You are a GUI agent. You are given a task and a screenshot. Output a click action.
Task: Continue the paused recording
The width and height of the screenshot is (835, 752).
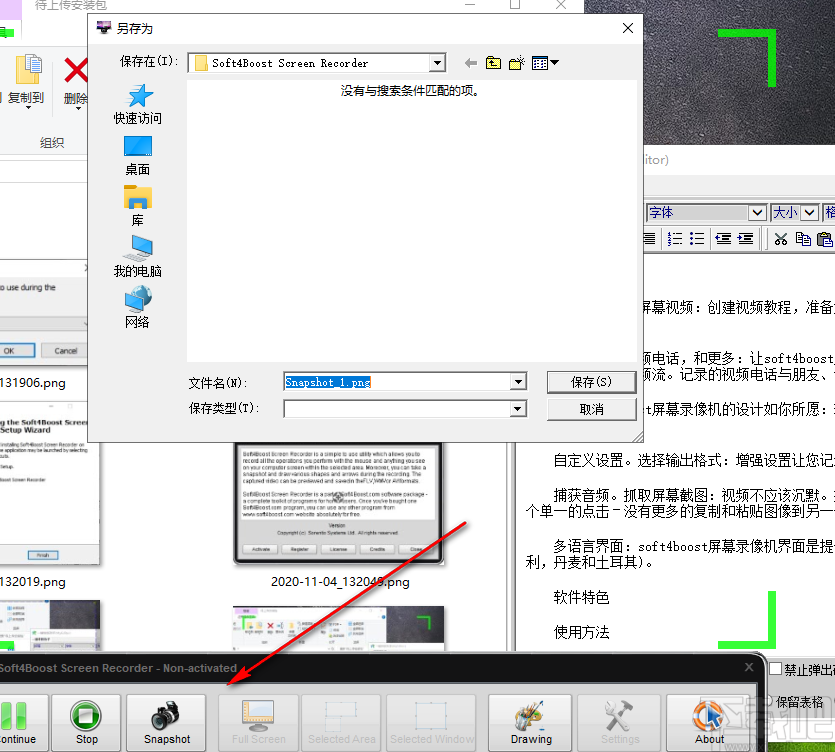click(15, 722)
